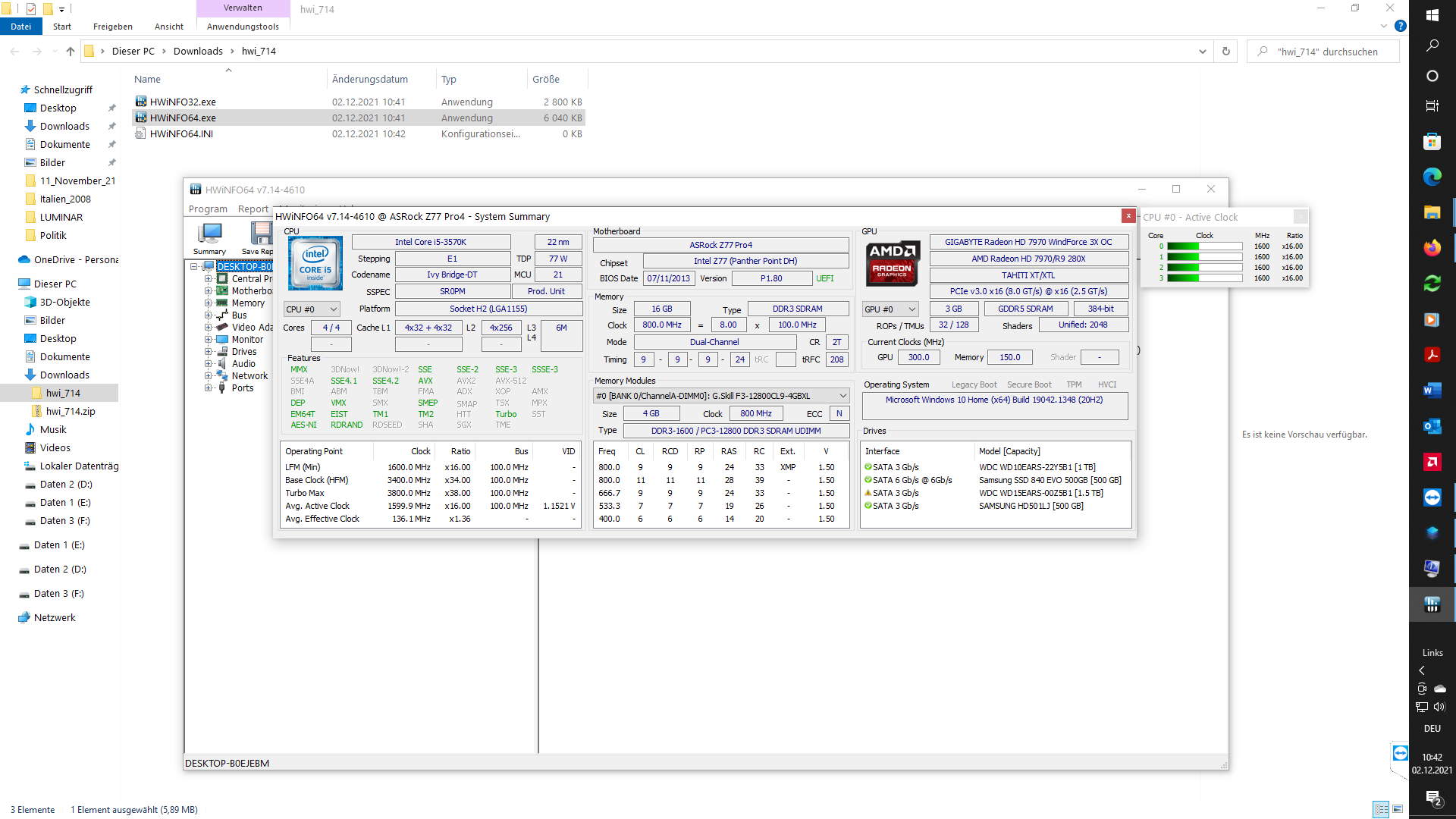Click the Intel Core i5 CPU logo
The width and height of the screenshot is (1456, 819).
315,263
